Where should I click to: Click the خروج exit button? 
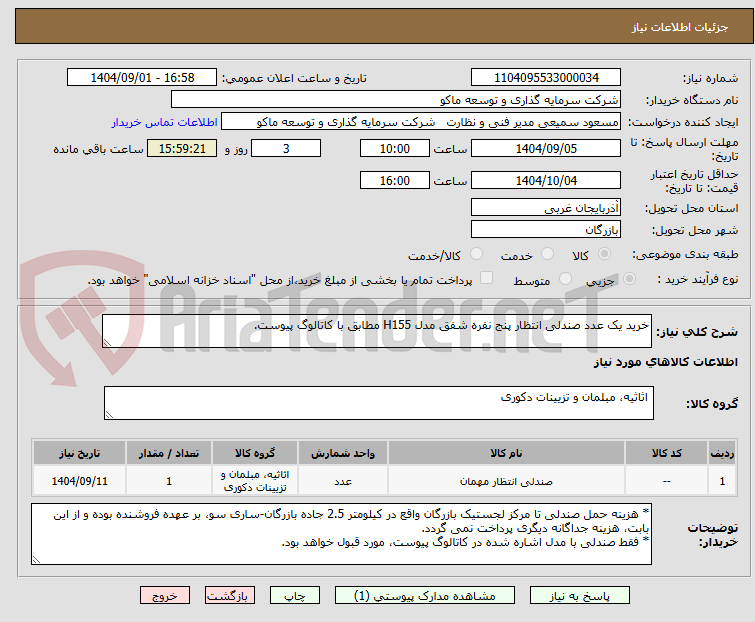(165, 596)
